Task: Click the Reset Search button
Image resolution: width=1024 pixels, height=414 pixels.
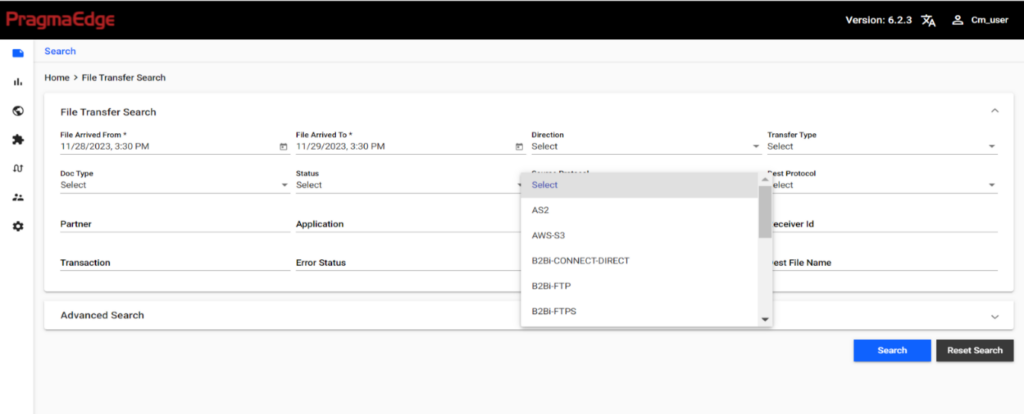Action: click(974, 350)
